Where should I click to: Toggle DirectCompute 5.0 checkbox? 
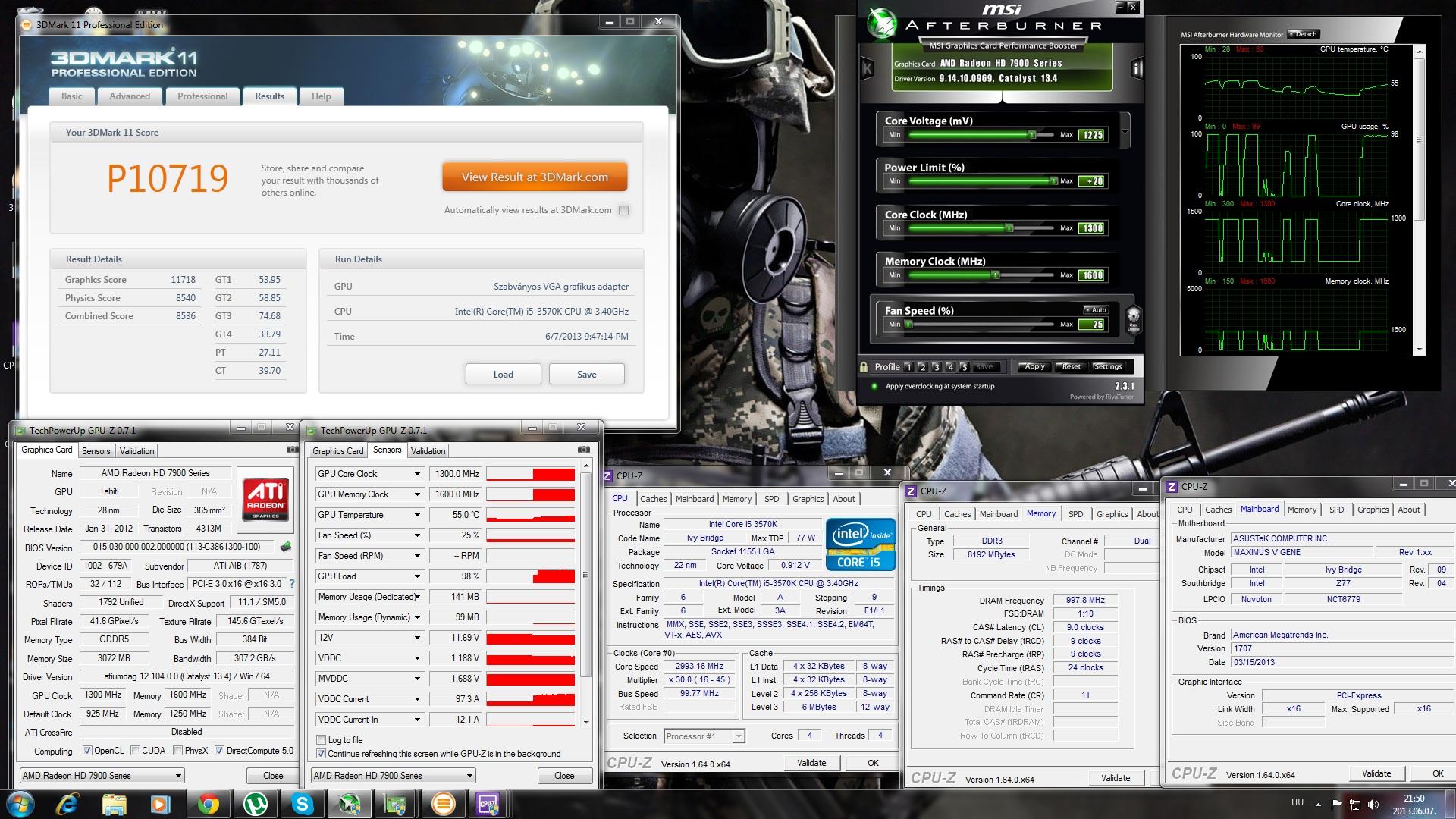pos(219,751)
